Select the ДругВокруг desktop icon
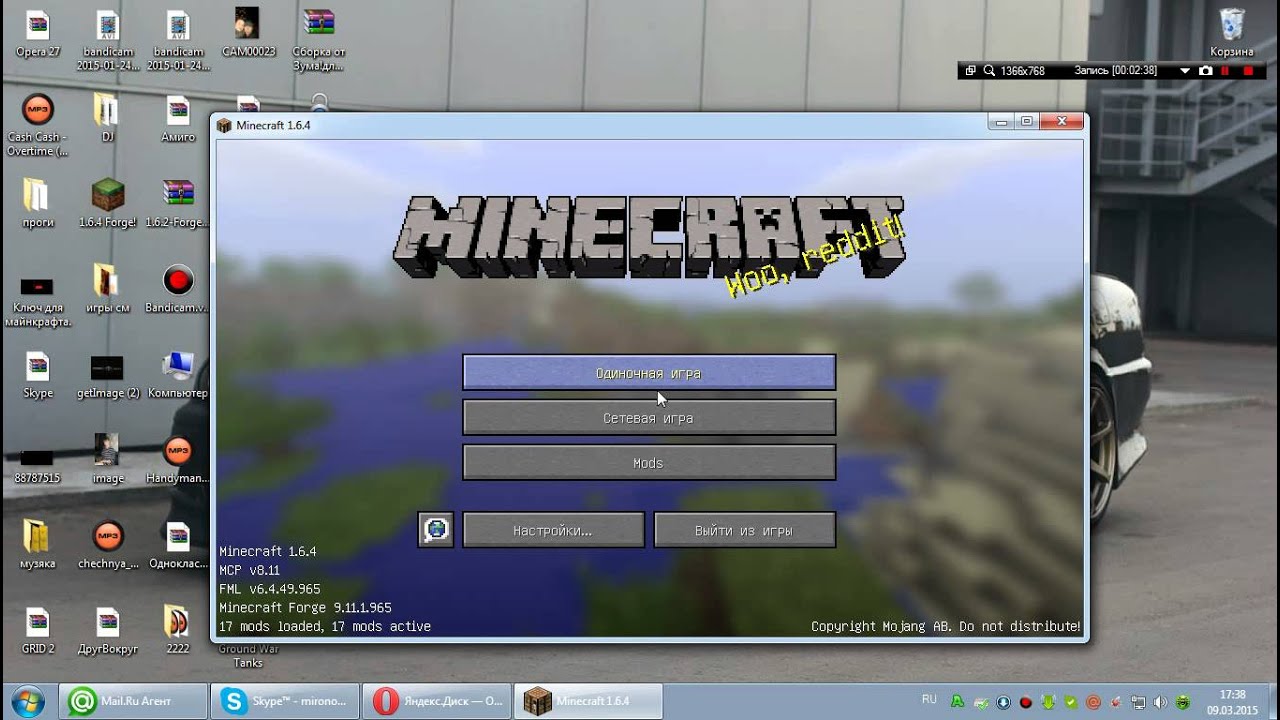Screen dimensions: 1280x720 (x=107, y=630)
